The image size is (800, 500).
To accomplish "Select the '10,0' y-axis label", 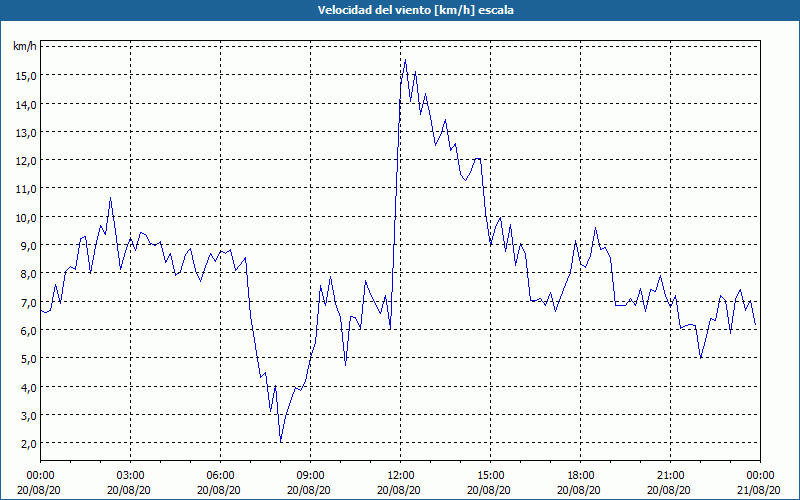I will pyautogui.click(x=27, y=217).
